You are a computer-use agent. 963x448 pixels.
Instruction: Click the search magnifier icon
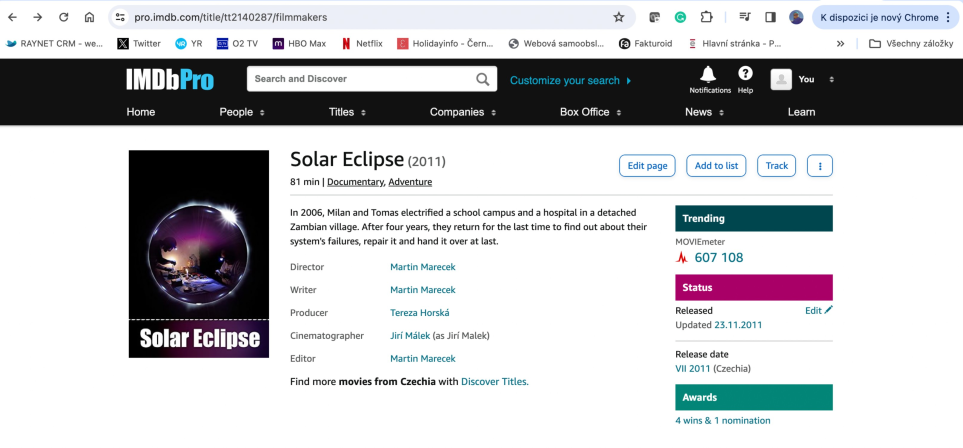pos(483,79)
